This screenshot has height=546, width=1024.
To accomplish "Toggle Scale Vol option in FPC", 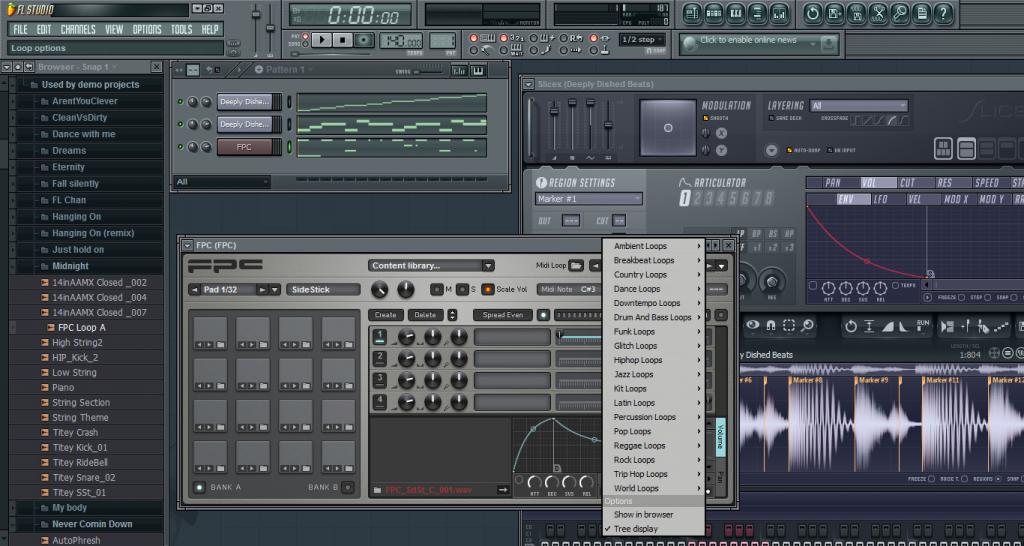I will point(488,289).
